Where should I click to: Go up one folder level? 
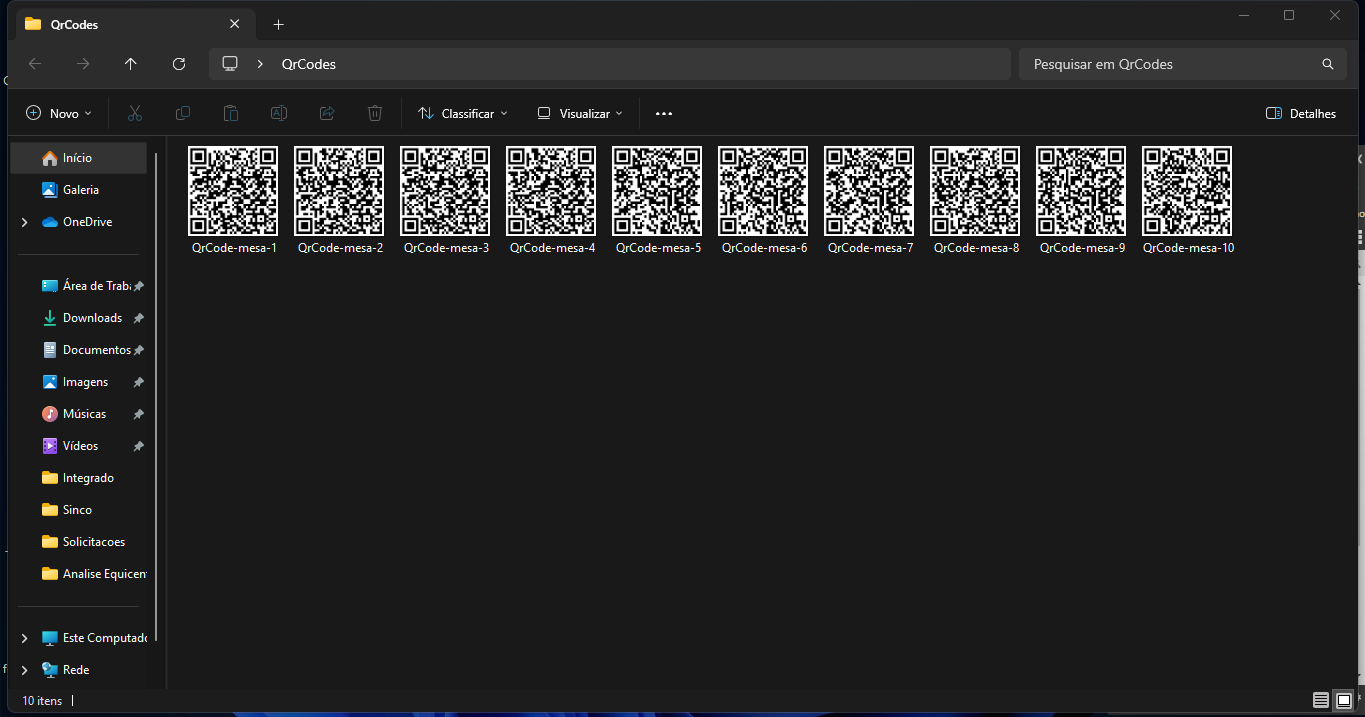(x=131, y=64)
